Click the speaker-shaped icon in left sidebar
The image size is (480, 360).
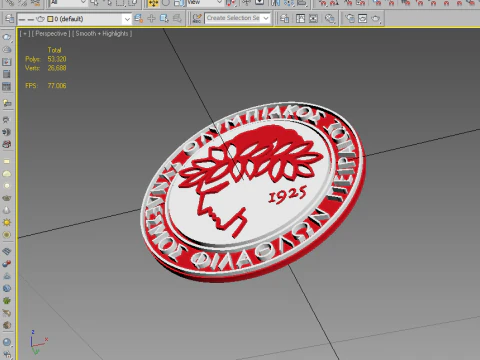[7, 132]
